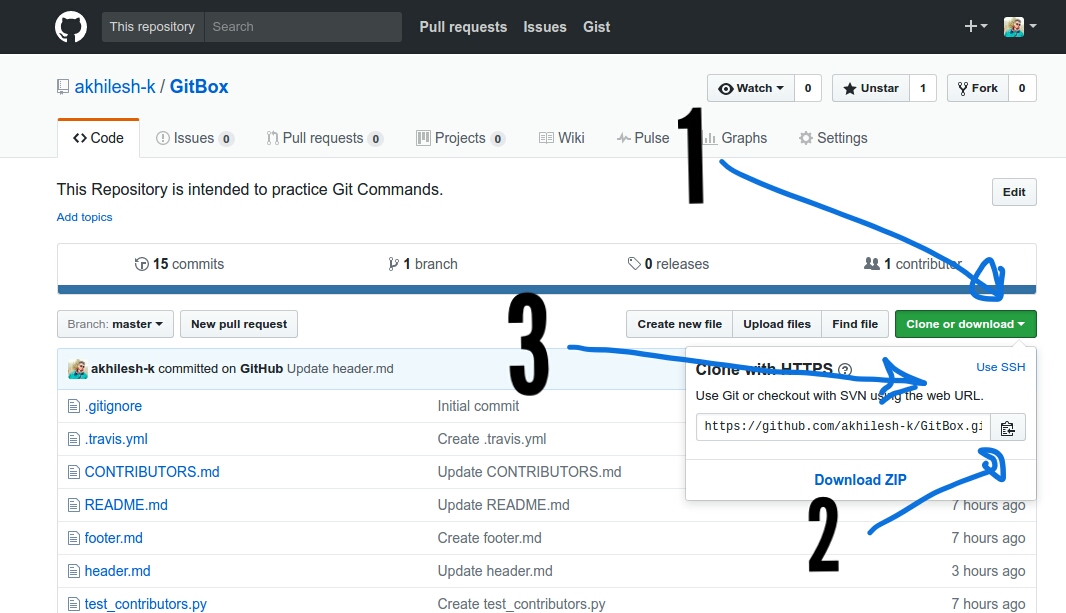Viewport: 1066px width, 613px height.
Task: Switch to the Settings tab
Action: click(833, 138)
